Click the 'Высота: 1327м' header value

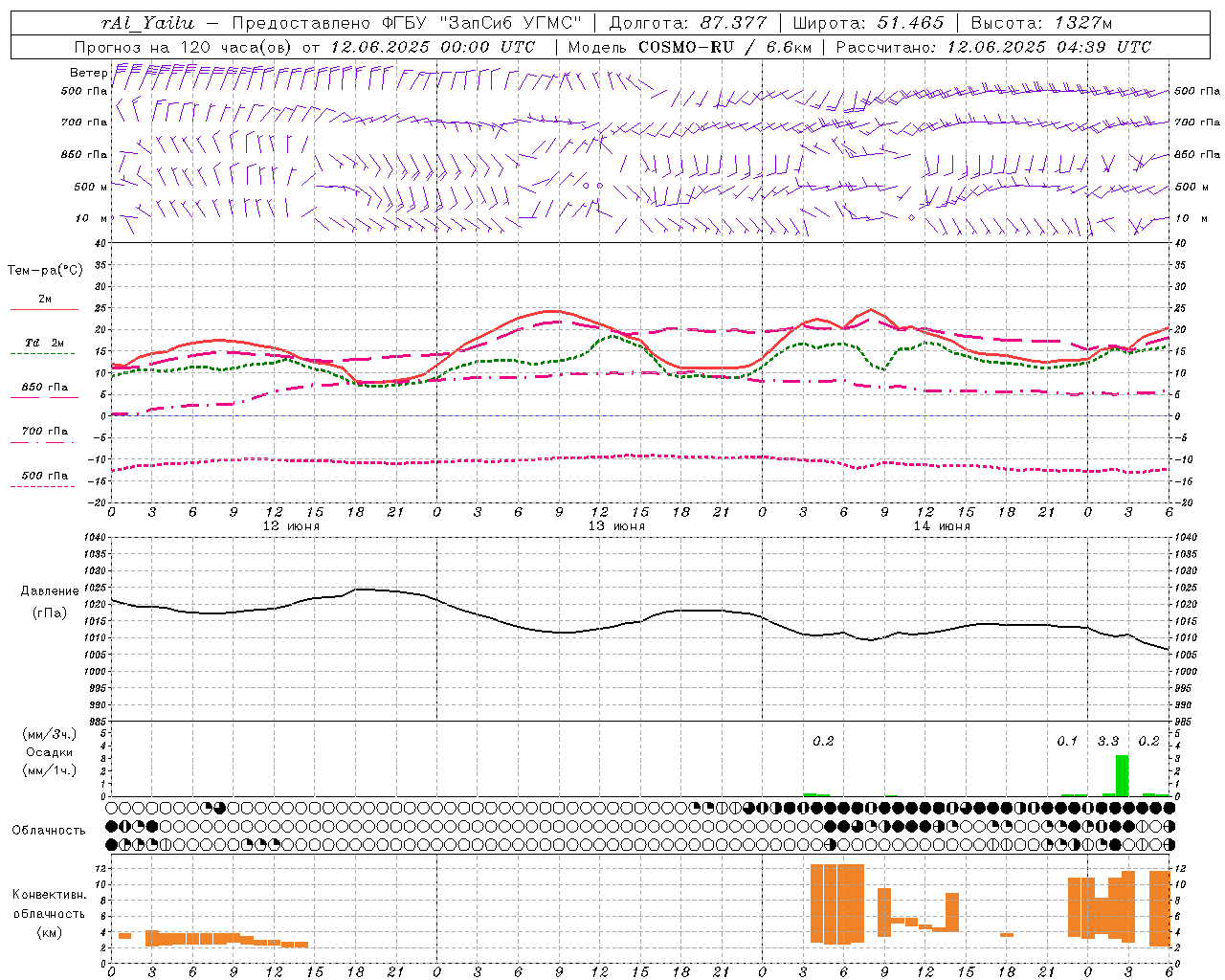pyautogui.click(x=1041, y=23)
